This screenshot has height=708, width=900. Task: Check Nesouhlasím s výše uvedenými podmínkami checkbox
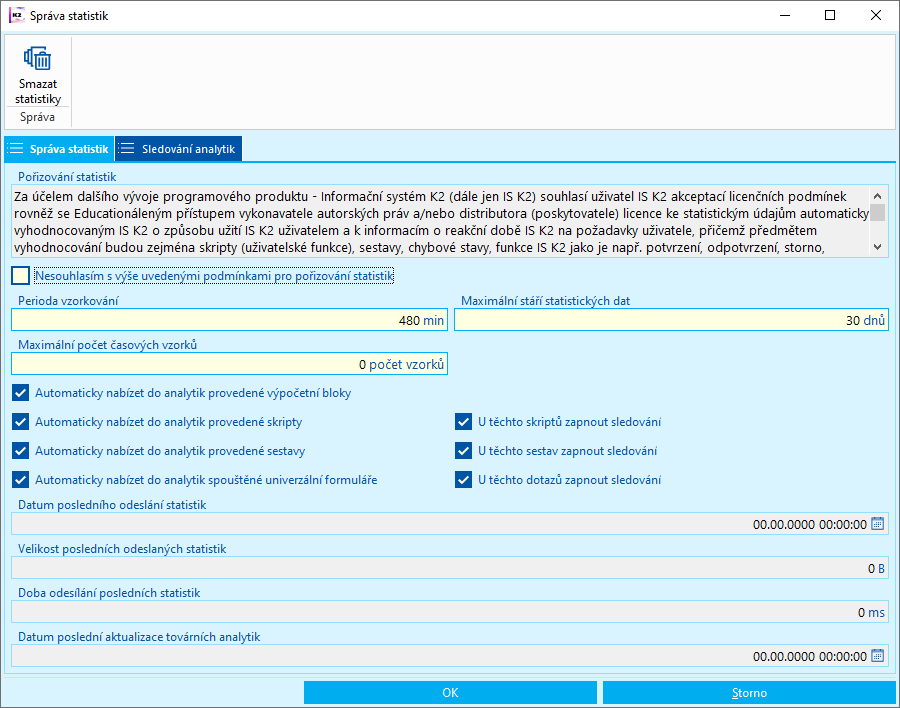[21, 276]
